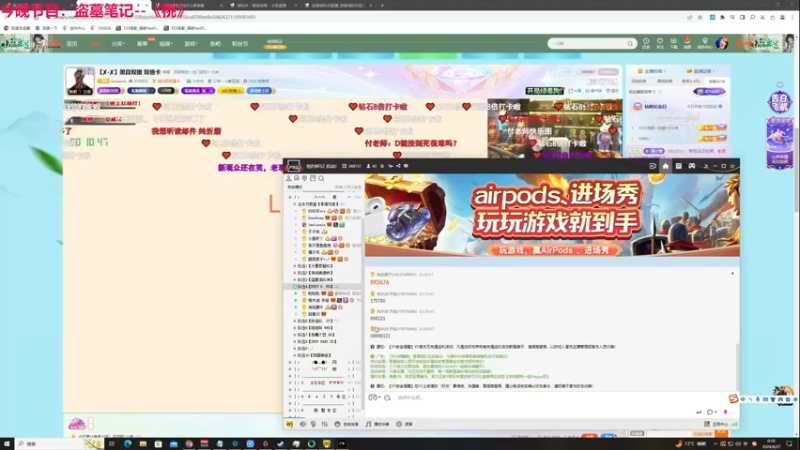This screenshot has width=800, height=450.
Task: Click the Windows taskbar search box
Action: tap(57, 444)
